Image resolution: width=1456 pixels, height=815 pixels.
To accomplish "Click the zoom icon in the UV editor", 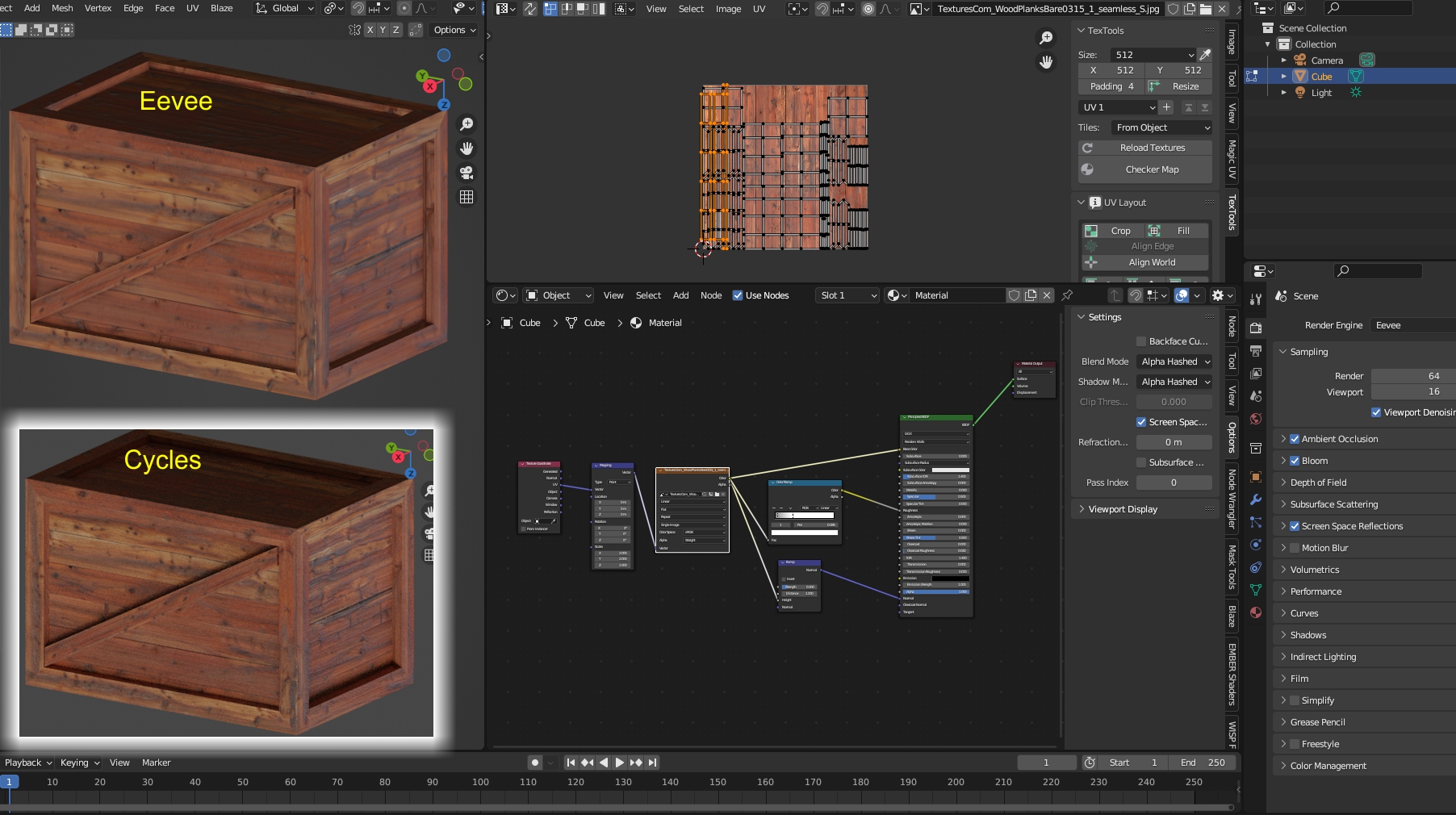I will point(1046,38).
